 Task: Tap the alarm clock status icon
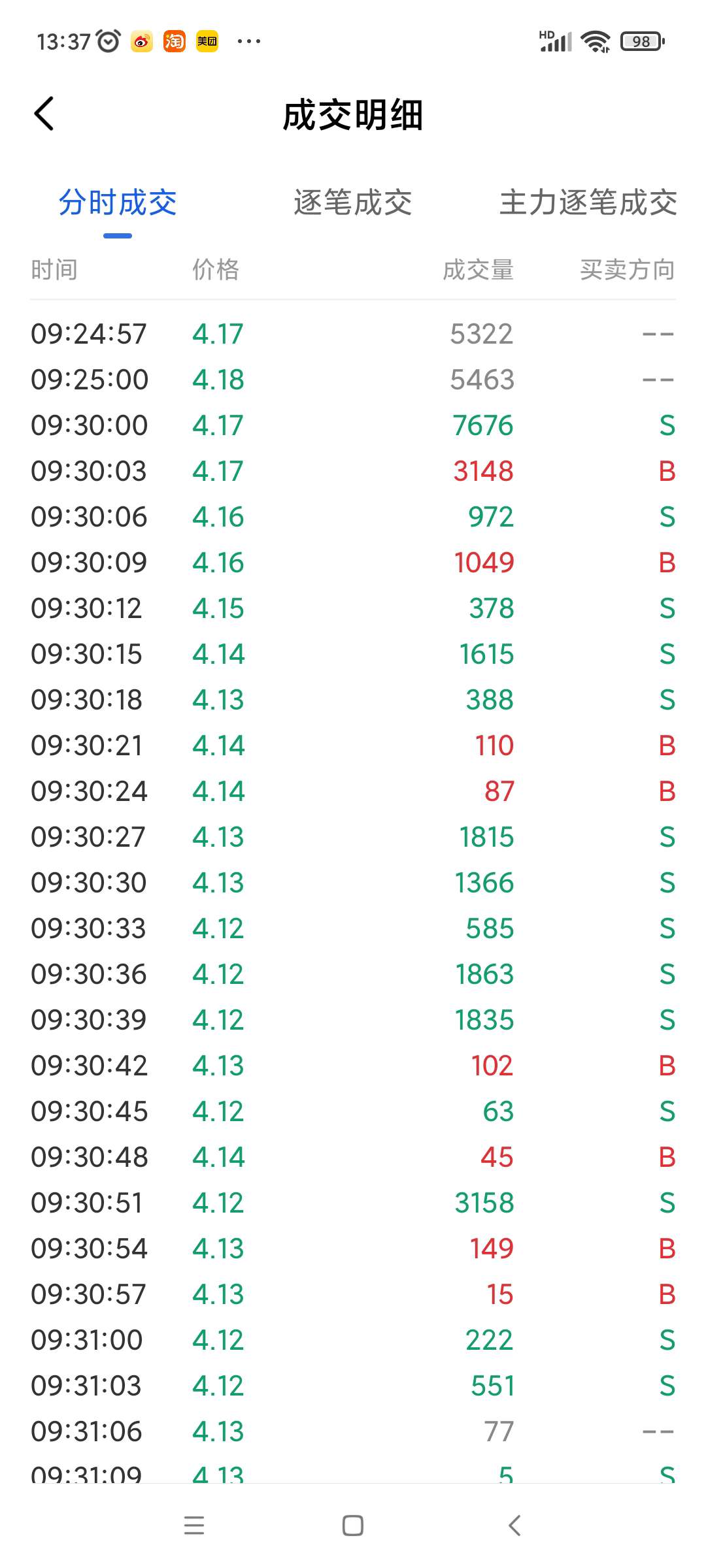click(109, 41)
